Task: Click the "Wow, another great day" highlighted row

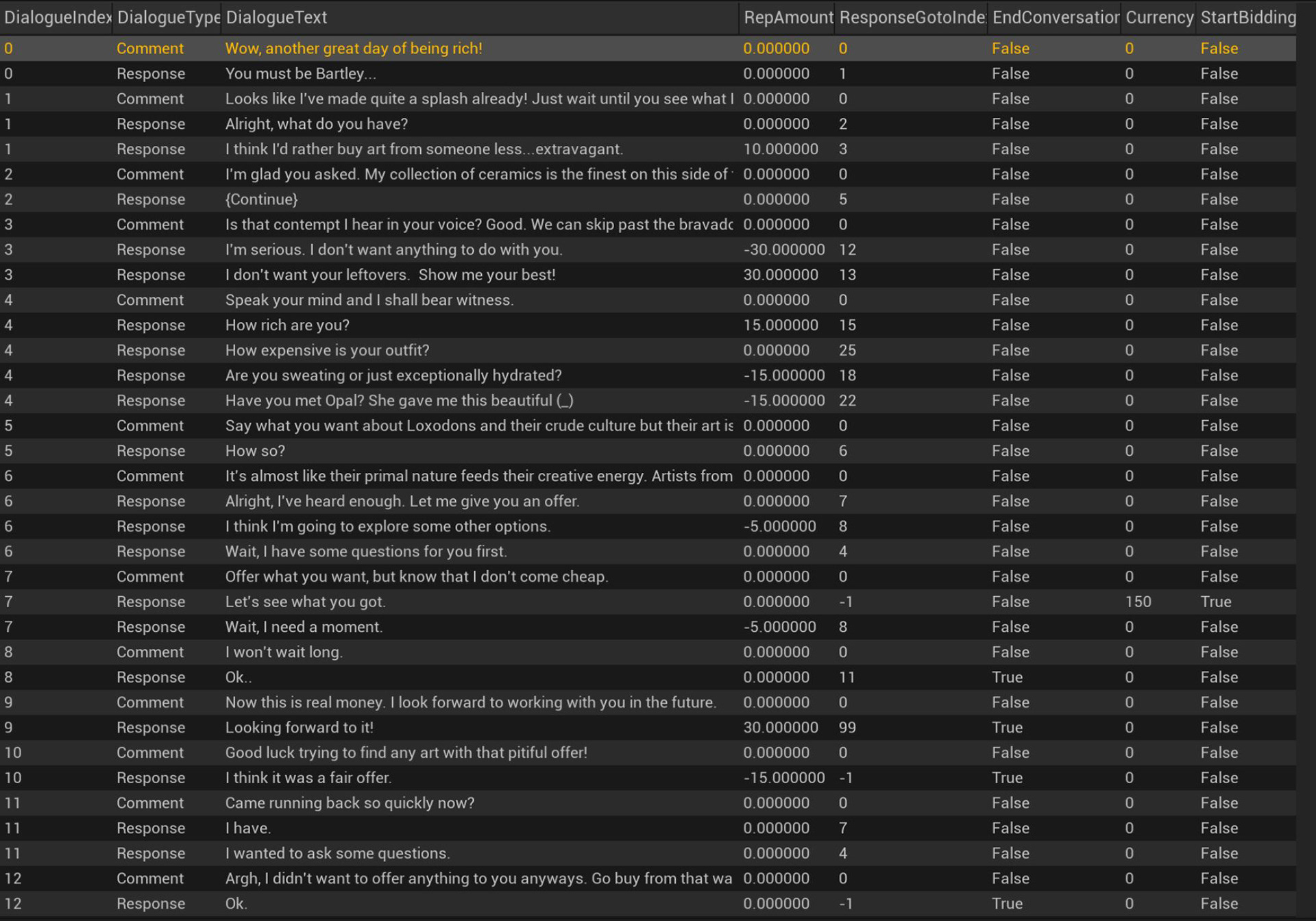Action: pyautogui.click(x=354, y=48)
